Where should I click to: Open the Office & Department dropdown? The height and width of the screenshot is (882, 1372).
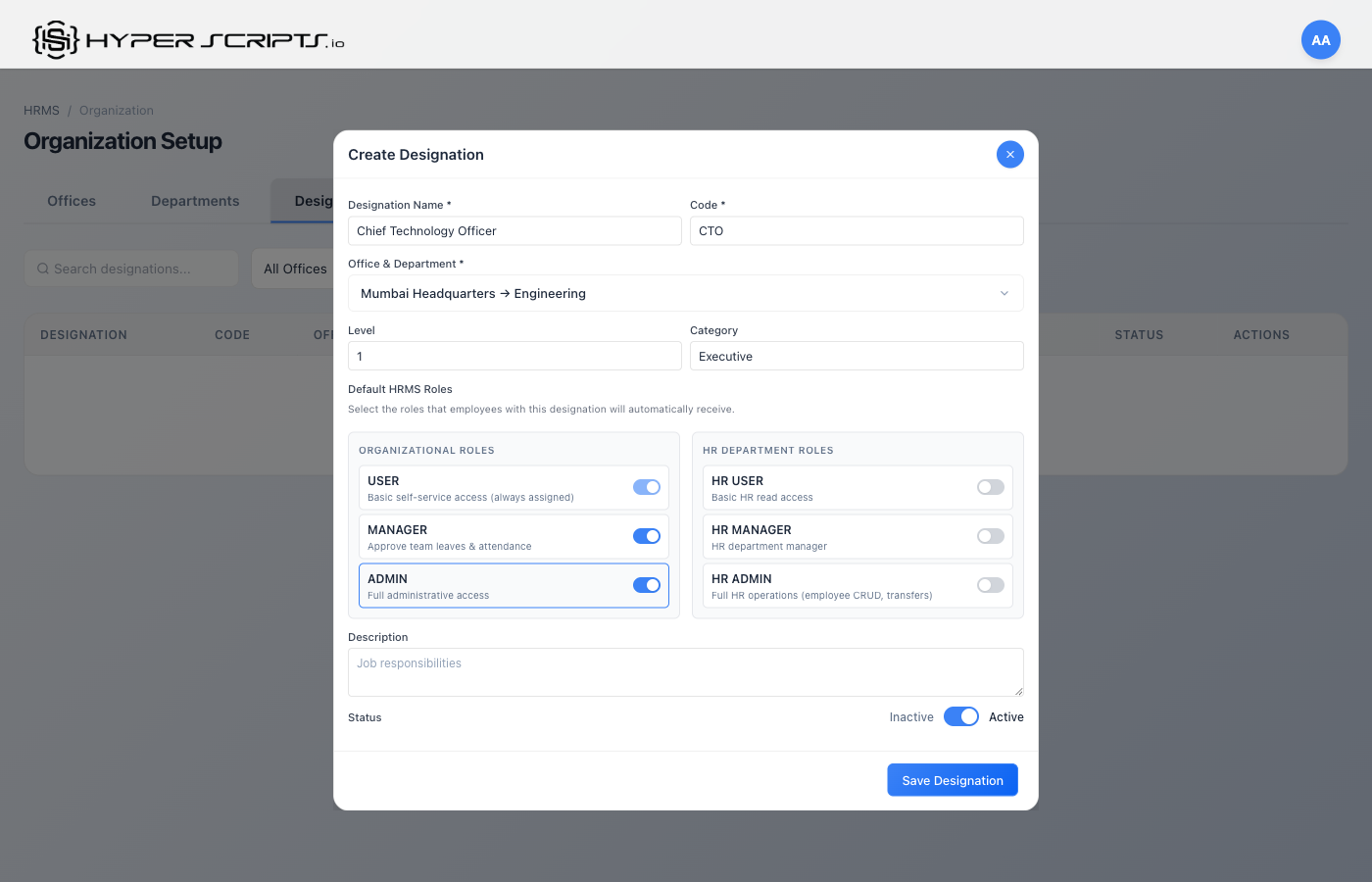coord(685,293)
